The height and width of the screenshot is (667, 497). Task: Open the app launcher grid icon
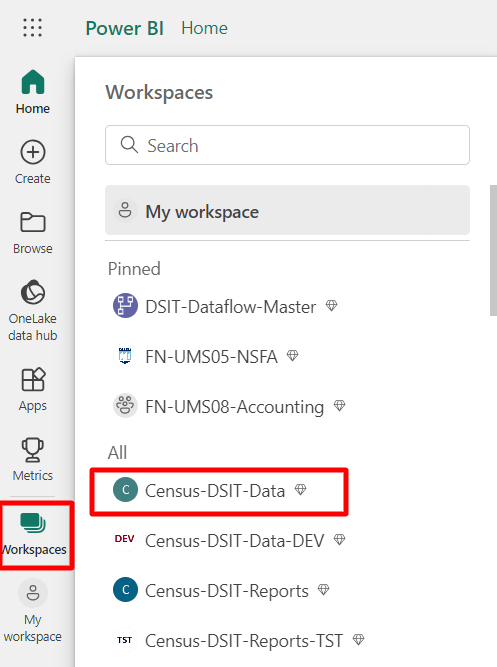[32, 28]
